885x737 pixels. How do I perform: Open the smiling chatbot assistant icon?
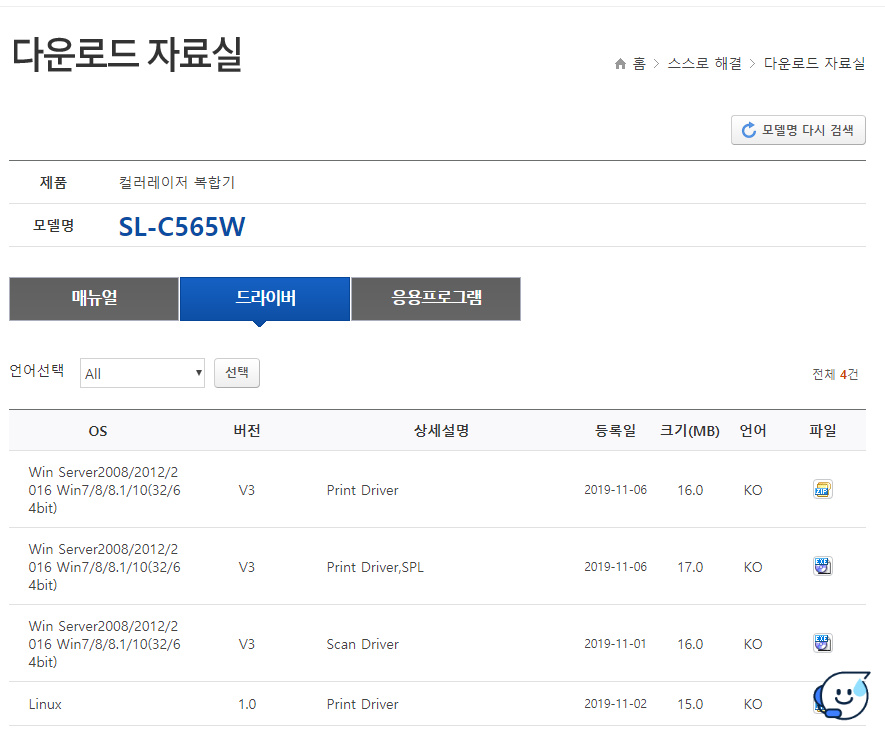(x=841, y=695)
